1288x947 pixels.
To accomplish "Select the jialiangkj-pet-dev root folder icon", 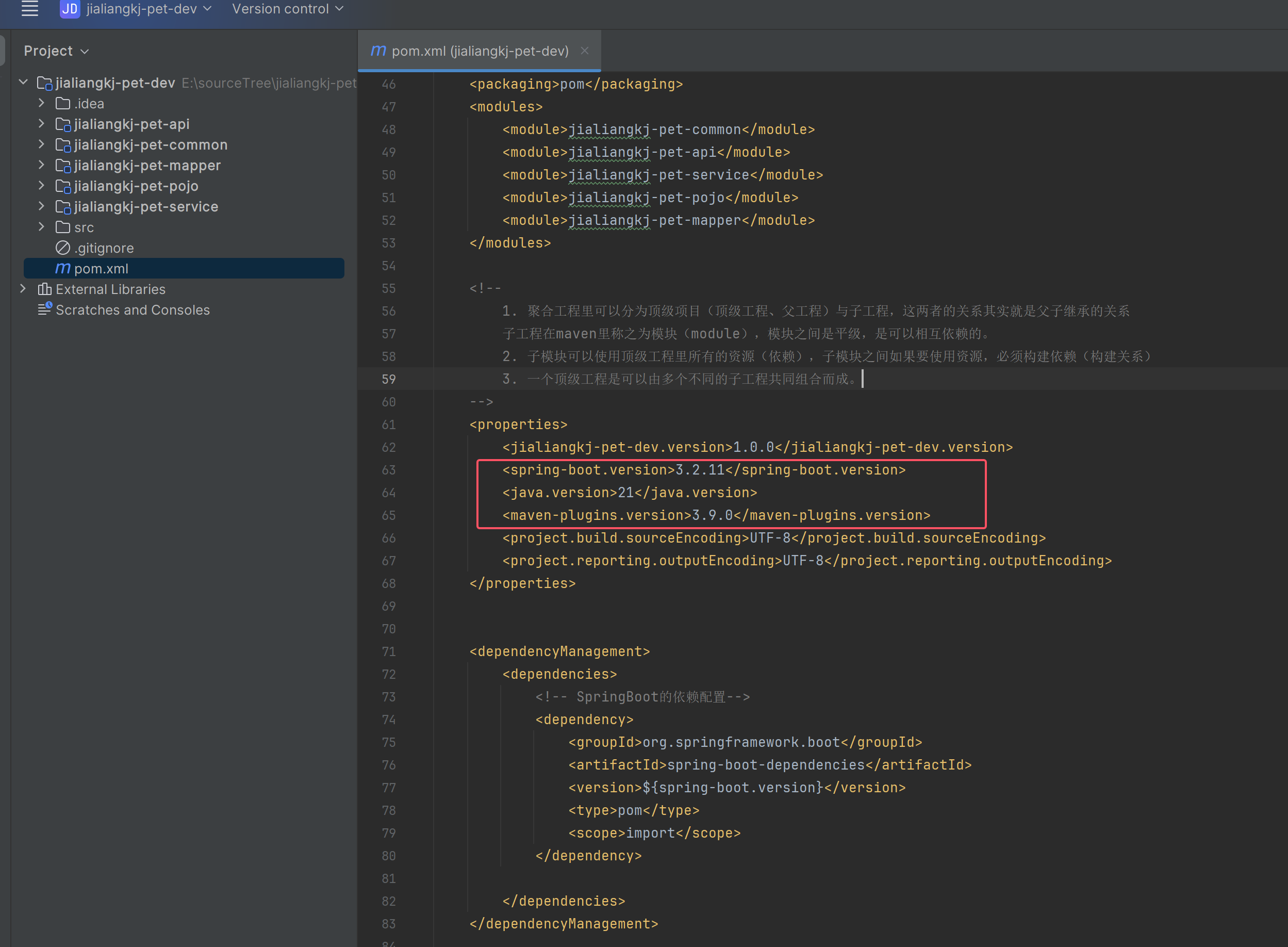I will [x=45, y=83].
